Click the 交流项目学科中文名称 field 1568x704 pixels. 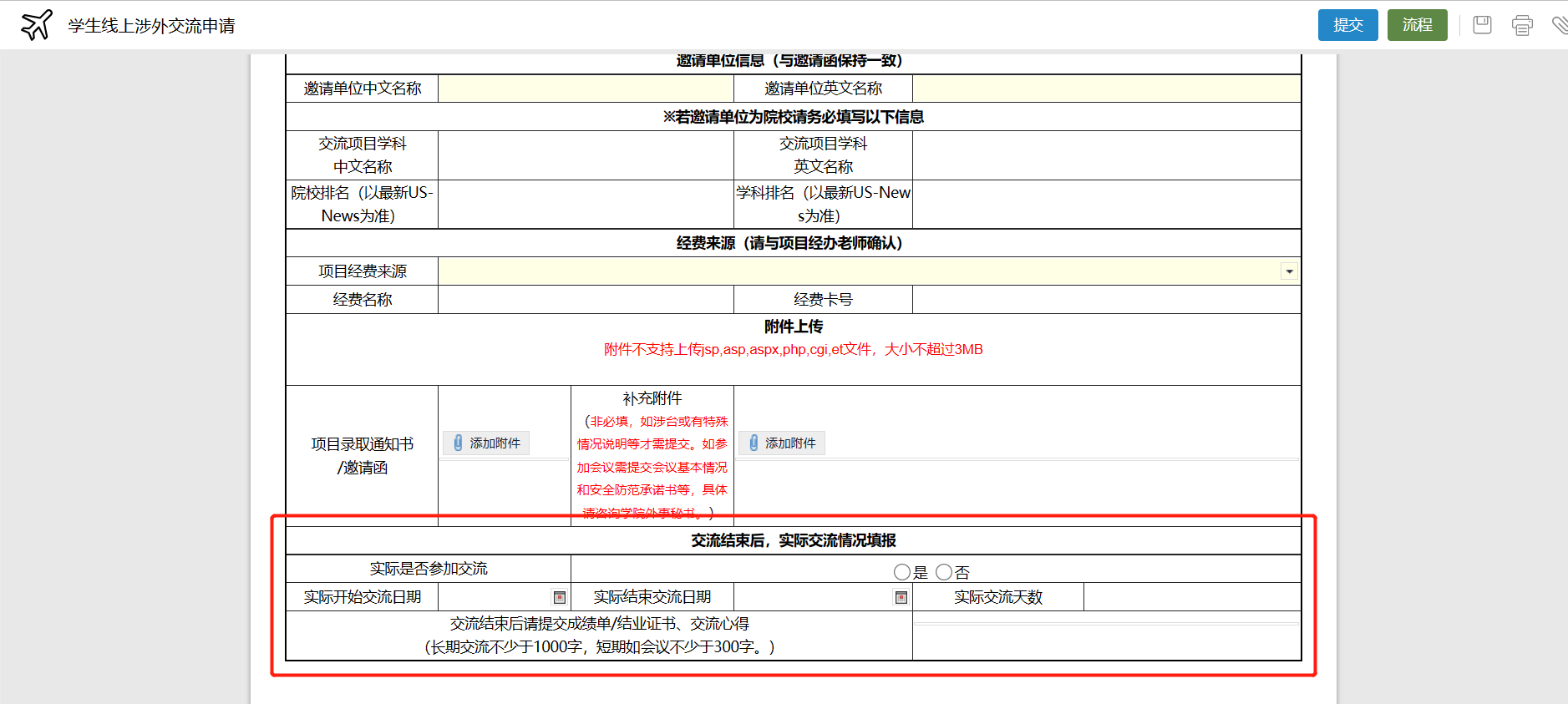[586, 155]
